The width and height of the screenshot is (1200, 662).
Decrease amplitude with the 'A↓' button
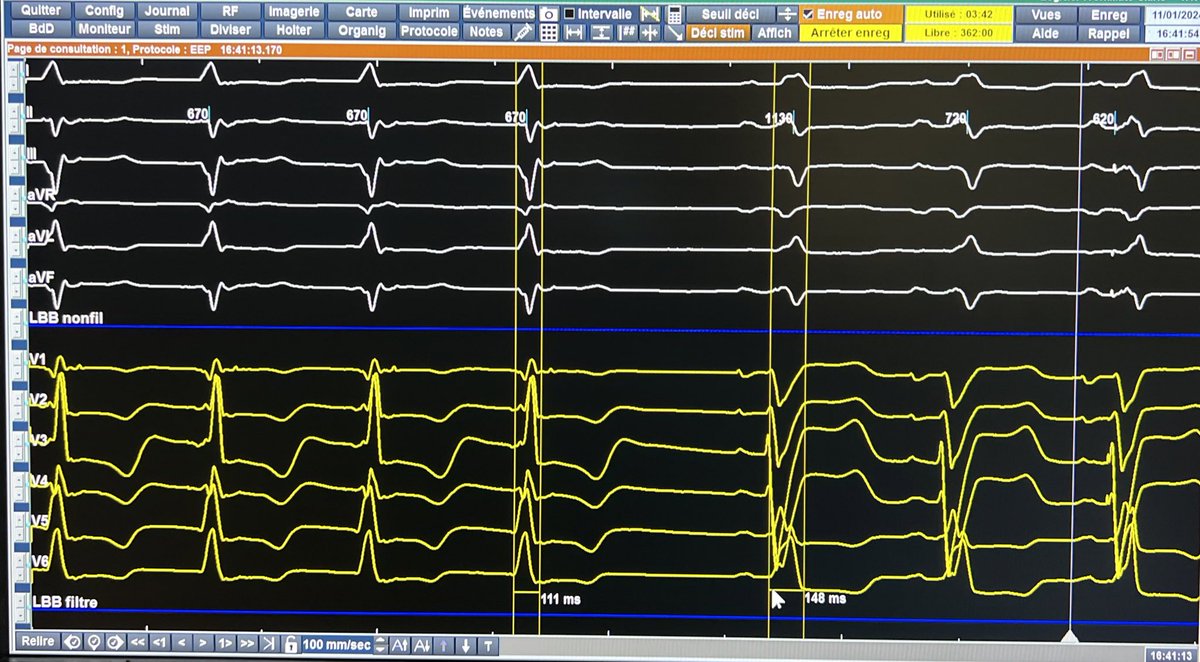pyautogui.click(x=422, y=644)
